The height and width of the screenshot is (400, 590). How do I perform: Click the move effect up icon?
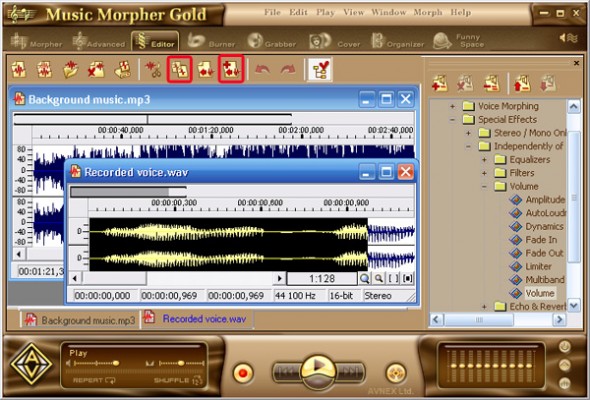[x=522, y=83]
